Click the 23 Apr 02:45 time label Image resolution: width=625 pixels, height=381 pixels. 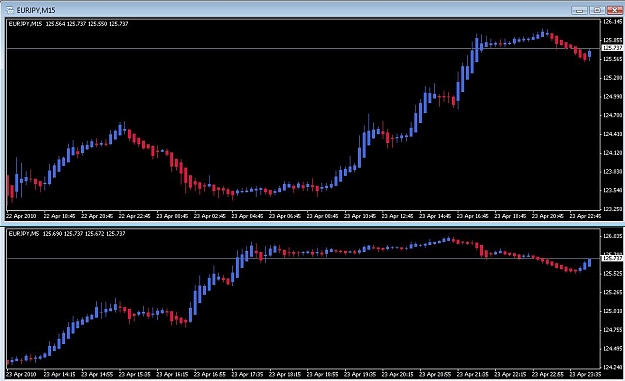pos(209,216)
